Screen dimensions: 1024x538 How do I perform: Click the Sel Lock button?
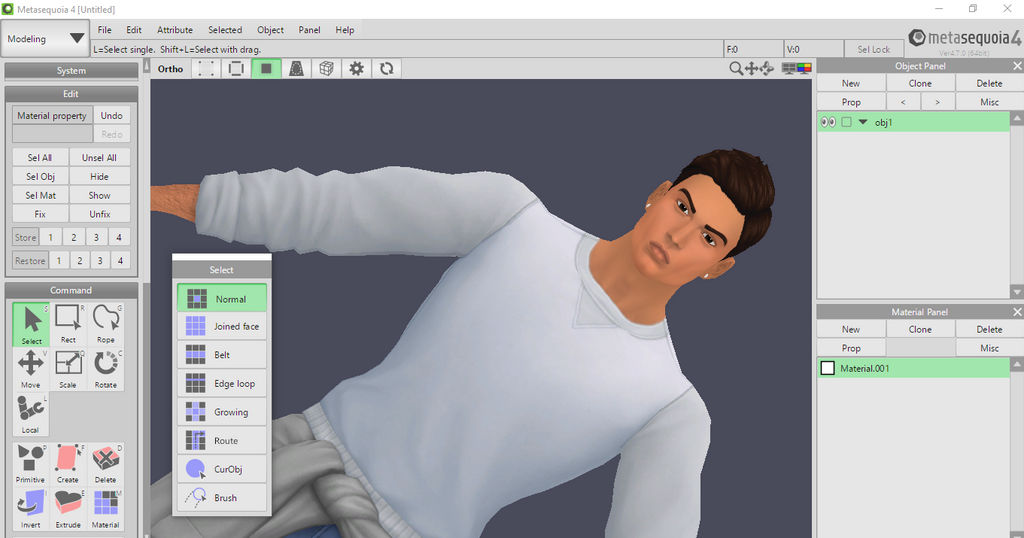(873, 49)
